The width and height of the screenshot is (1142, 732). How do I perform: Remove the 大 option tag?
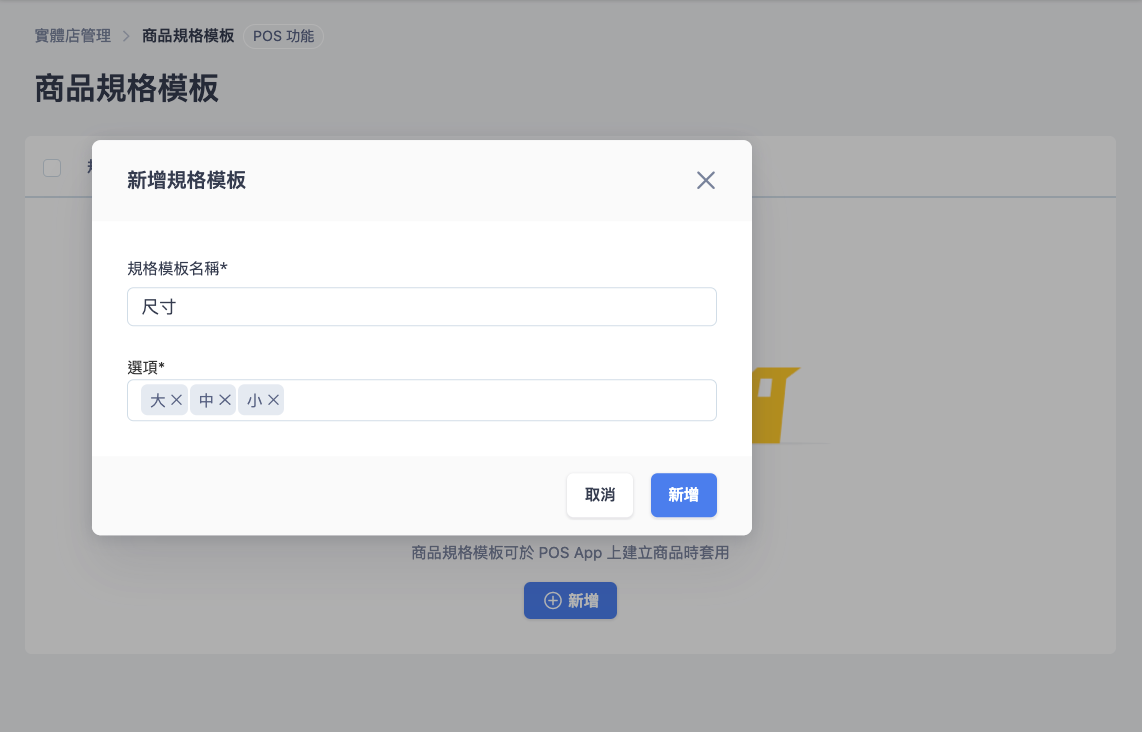176,400
